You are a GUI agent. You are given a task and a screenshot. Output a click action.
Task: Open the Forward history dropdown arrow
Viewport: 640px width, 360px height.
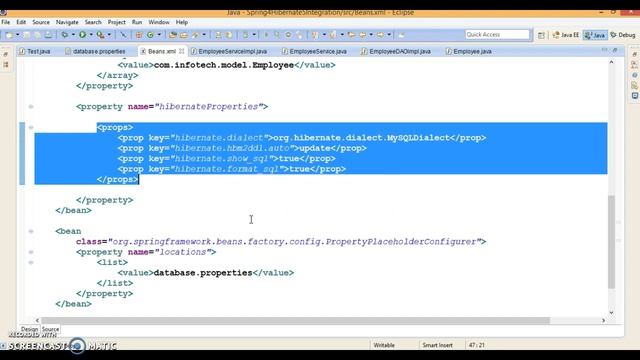[x=389, y=35]
